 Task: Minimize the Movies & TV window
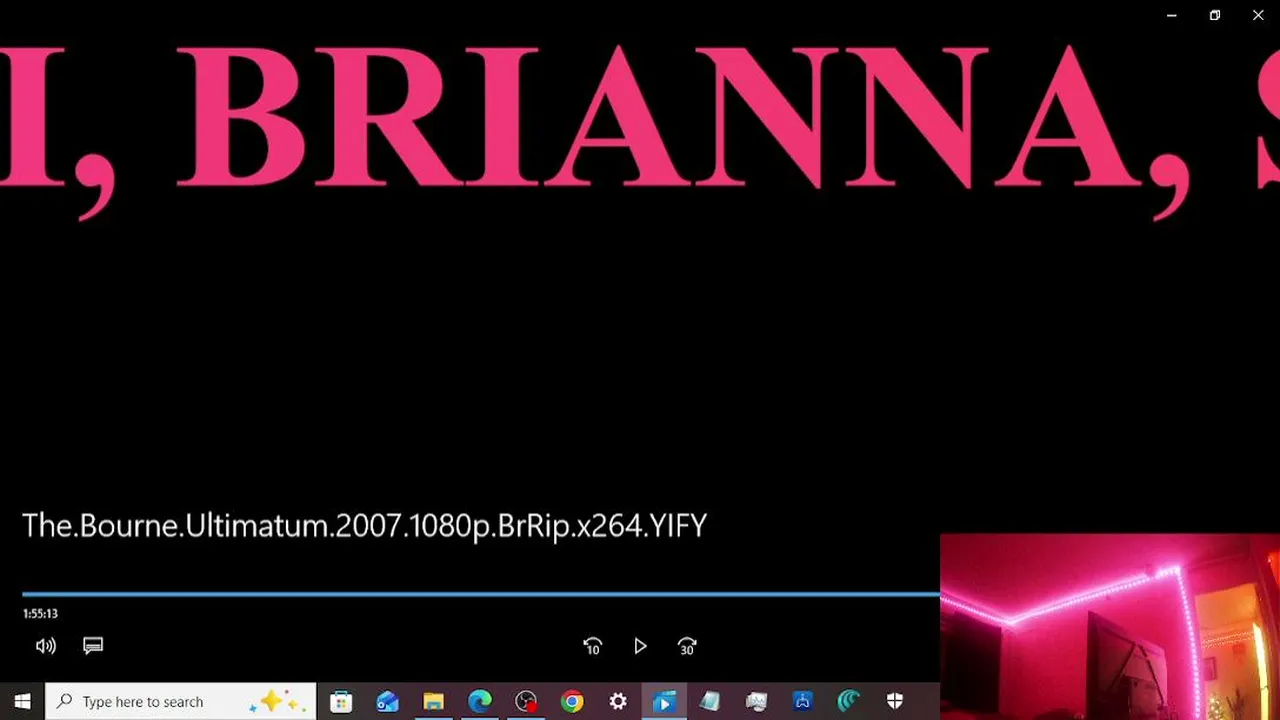pos(1171,15)
